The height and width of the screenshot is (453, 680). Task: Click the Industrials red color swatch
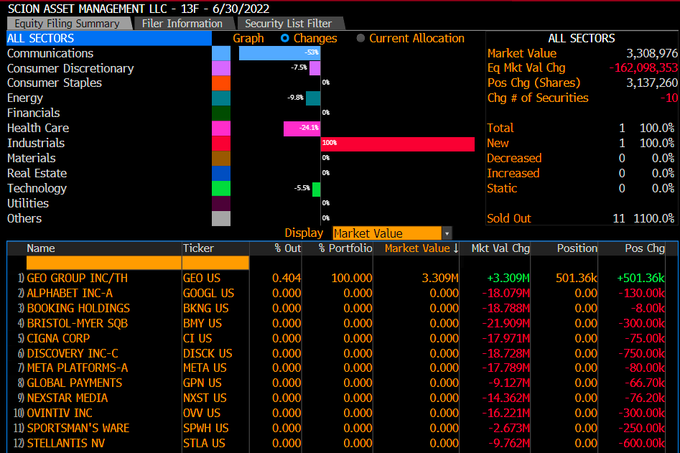(x=221, y=143)
